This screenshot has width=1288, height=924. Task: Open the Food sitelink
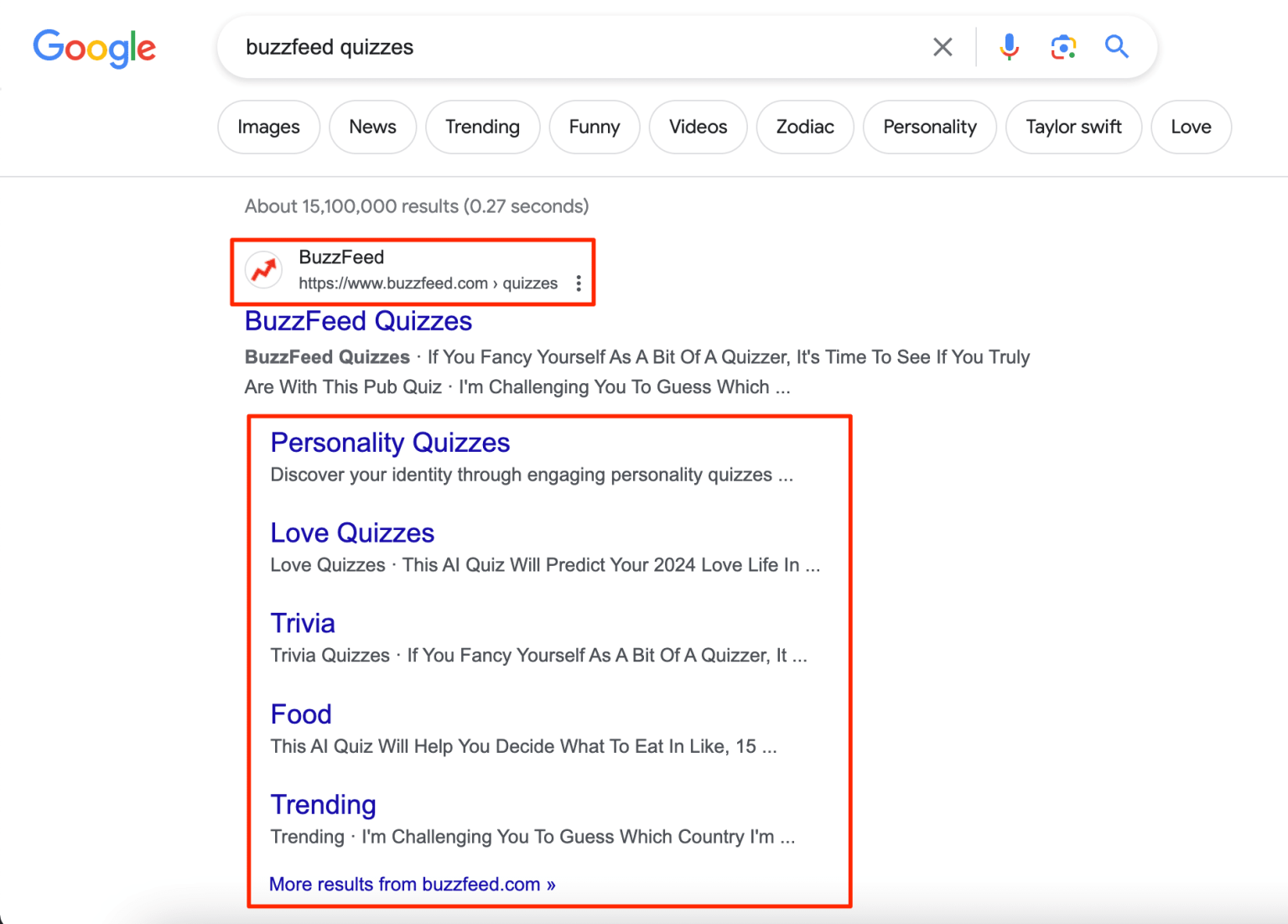[x=300, y=714]
